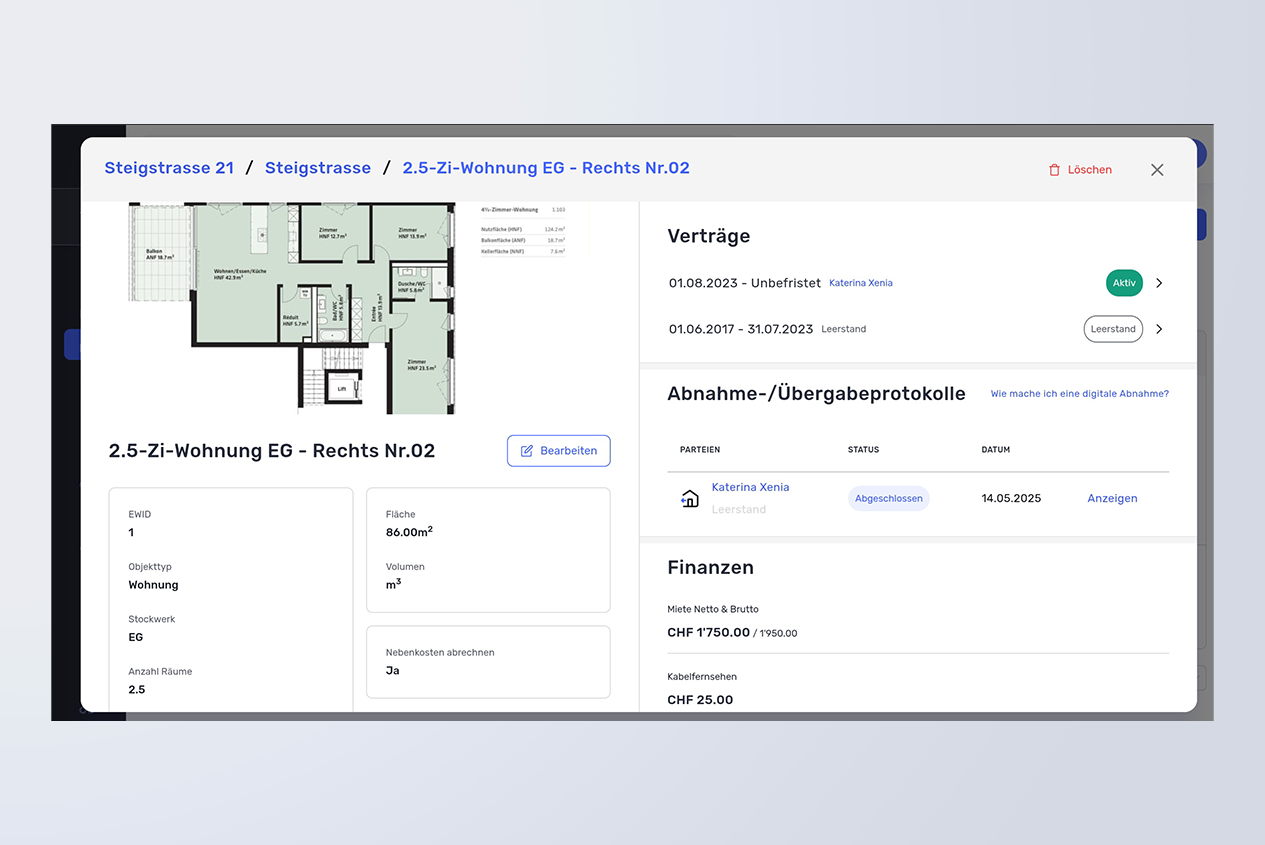Open Katerina Xenia tenant link under Verträge
The image size is (1265, 845).
[861, 283]
